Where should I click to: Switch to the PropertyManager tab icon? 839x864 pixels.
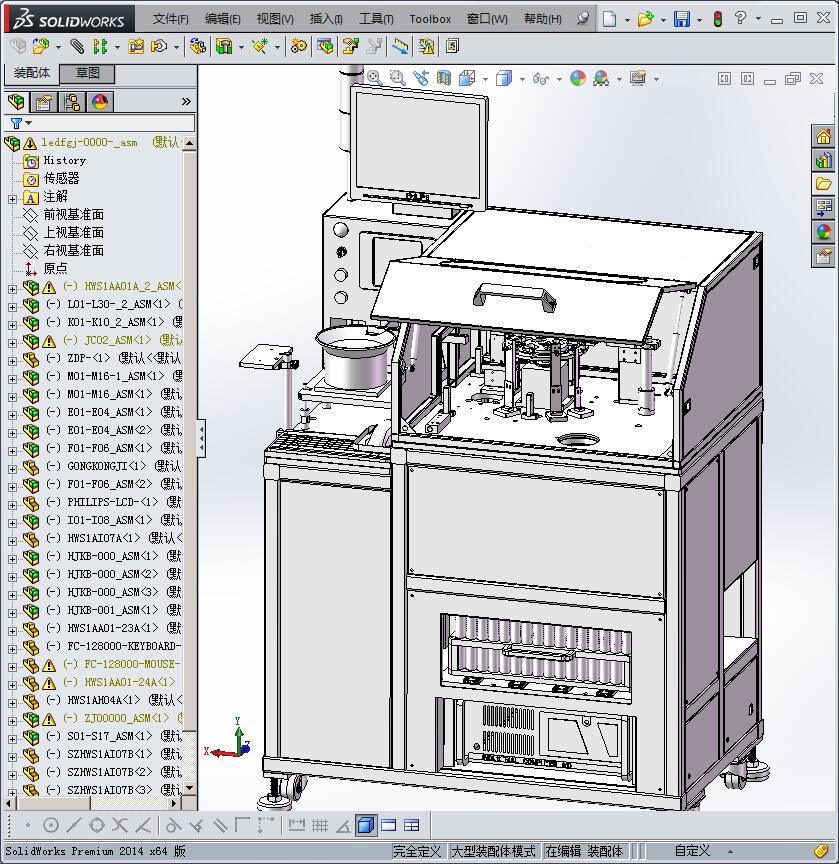click(43, 102)
